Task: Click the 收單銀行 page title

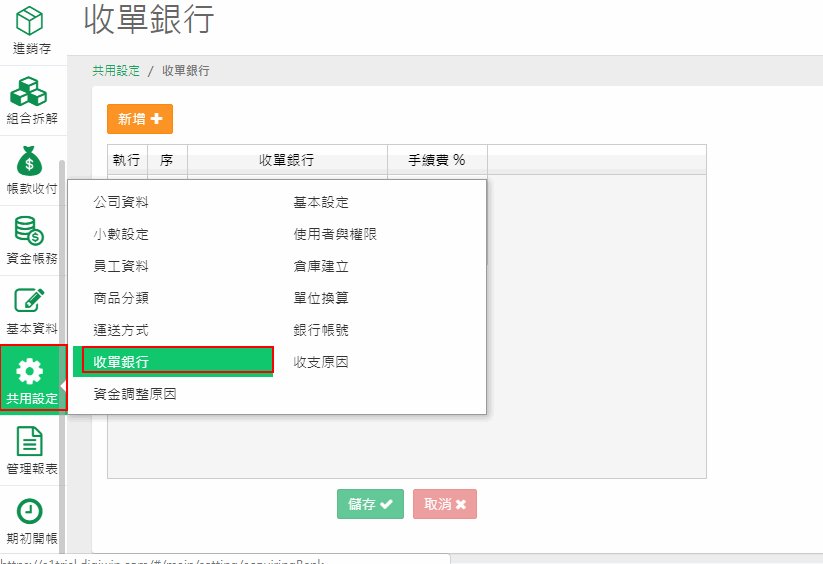Action: tap(149, 19)
